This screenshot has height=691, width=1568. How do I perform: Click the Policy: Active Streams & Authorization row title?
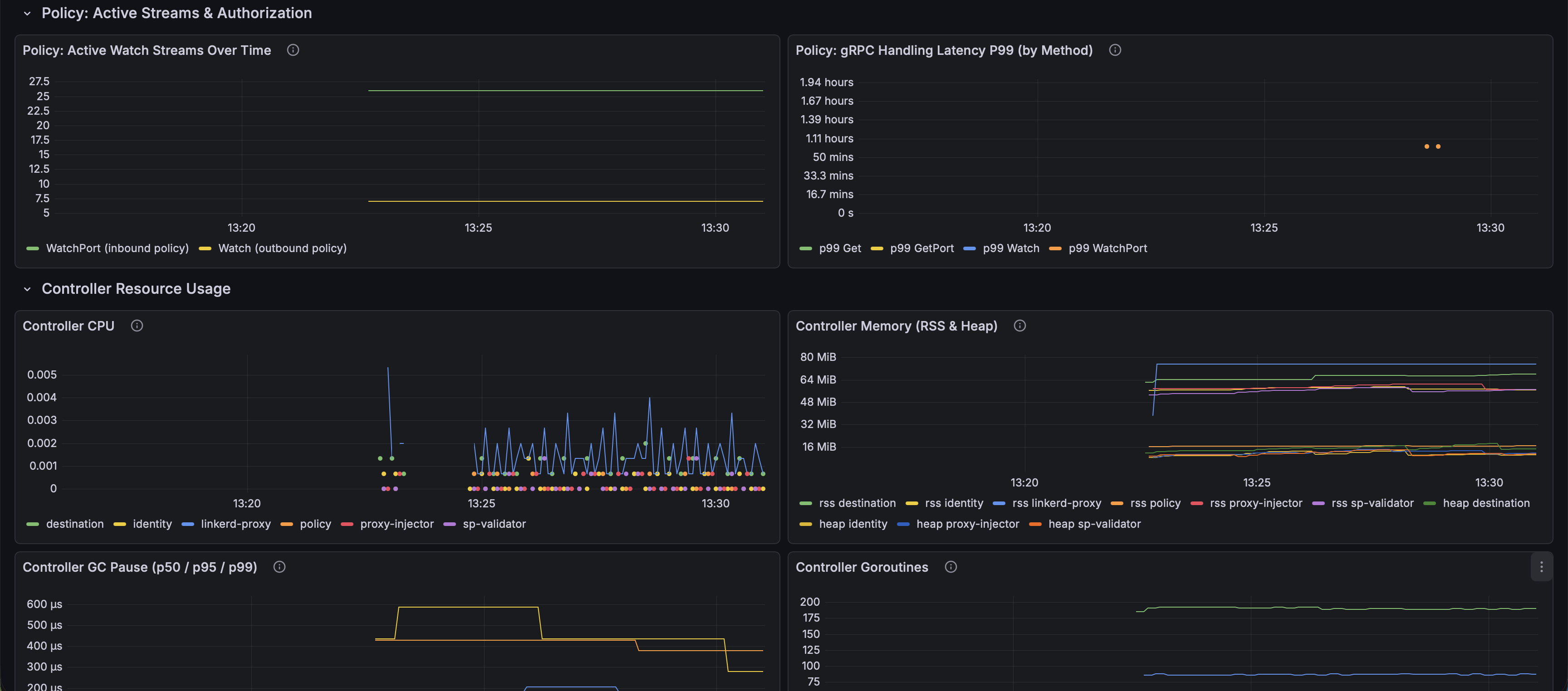click(x=176, y=14)
